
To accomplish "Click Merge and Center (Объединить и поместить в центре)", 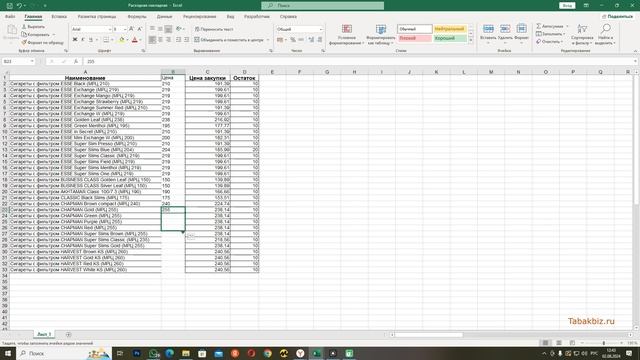I will 229,40.
